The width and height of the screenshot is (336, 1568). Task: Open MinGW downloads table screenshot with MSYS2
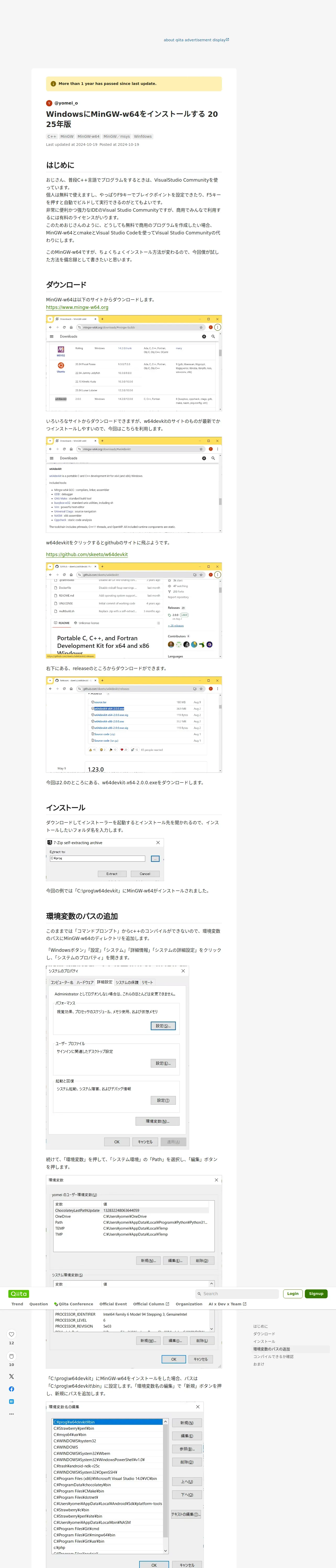click(134, 363)
